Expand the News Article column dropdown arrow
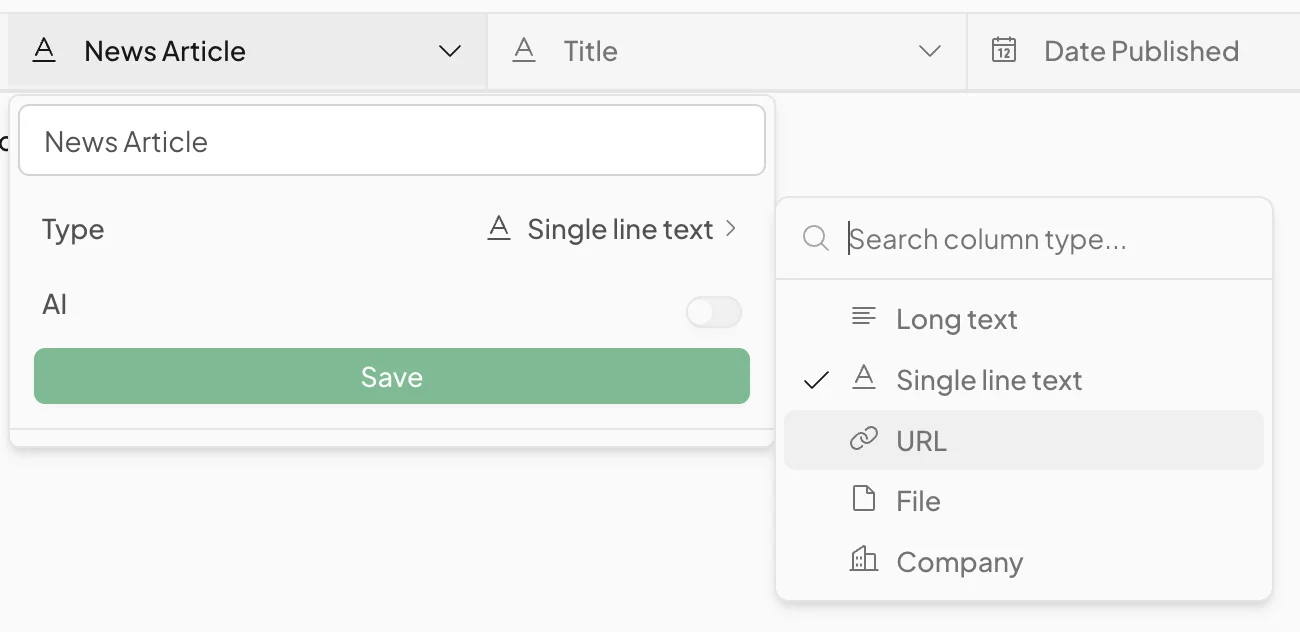 [x=450, y=51]
